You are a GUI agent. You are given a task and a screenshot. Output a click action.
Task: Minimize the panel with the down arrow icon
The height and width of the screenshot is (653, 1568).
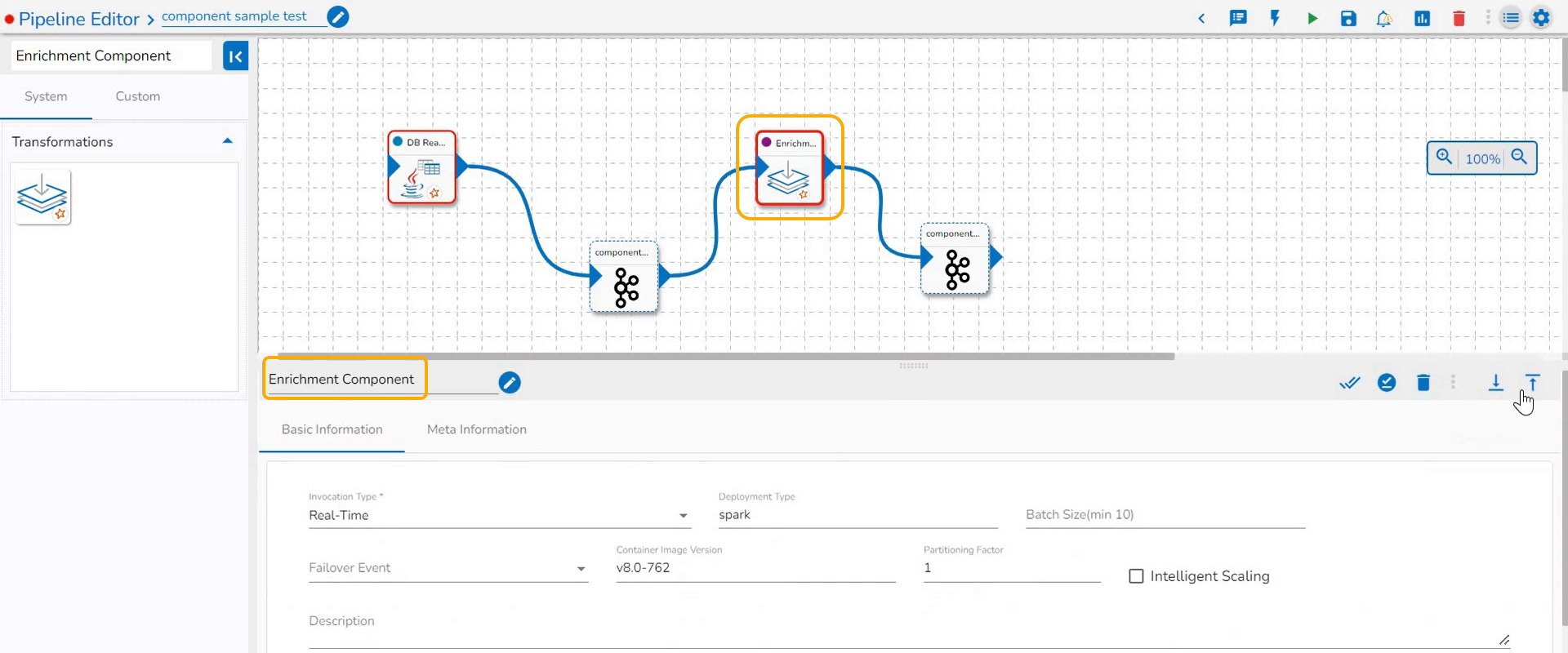(x=1495, y=382)
